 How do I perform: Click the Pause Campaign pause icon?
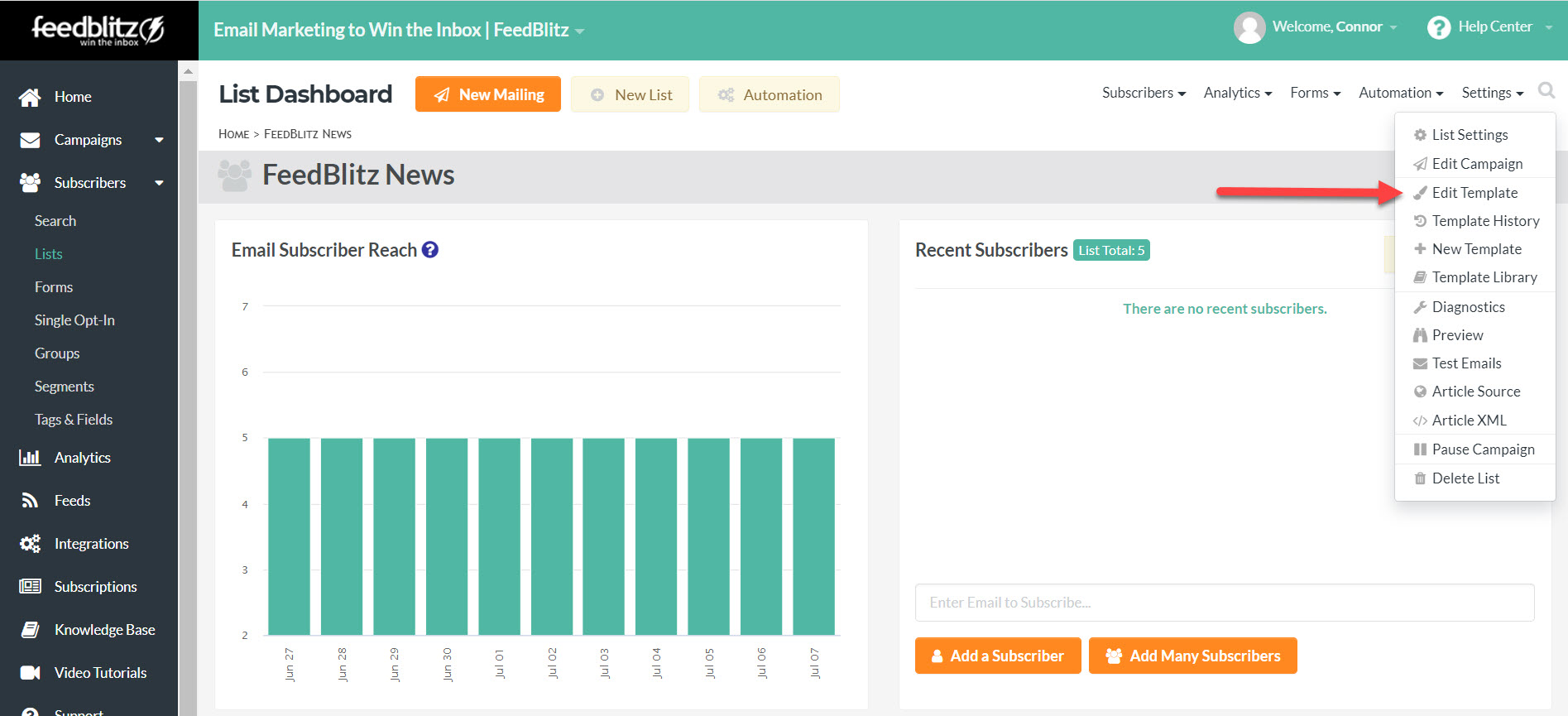(1420, 449)
